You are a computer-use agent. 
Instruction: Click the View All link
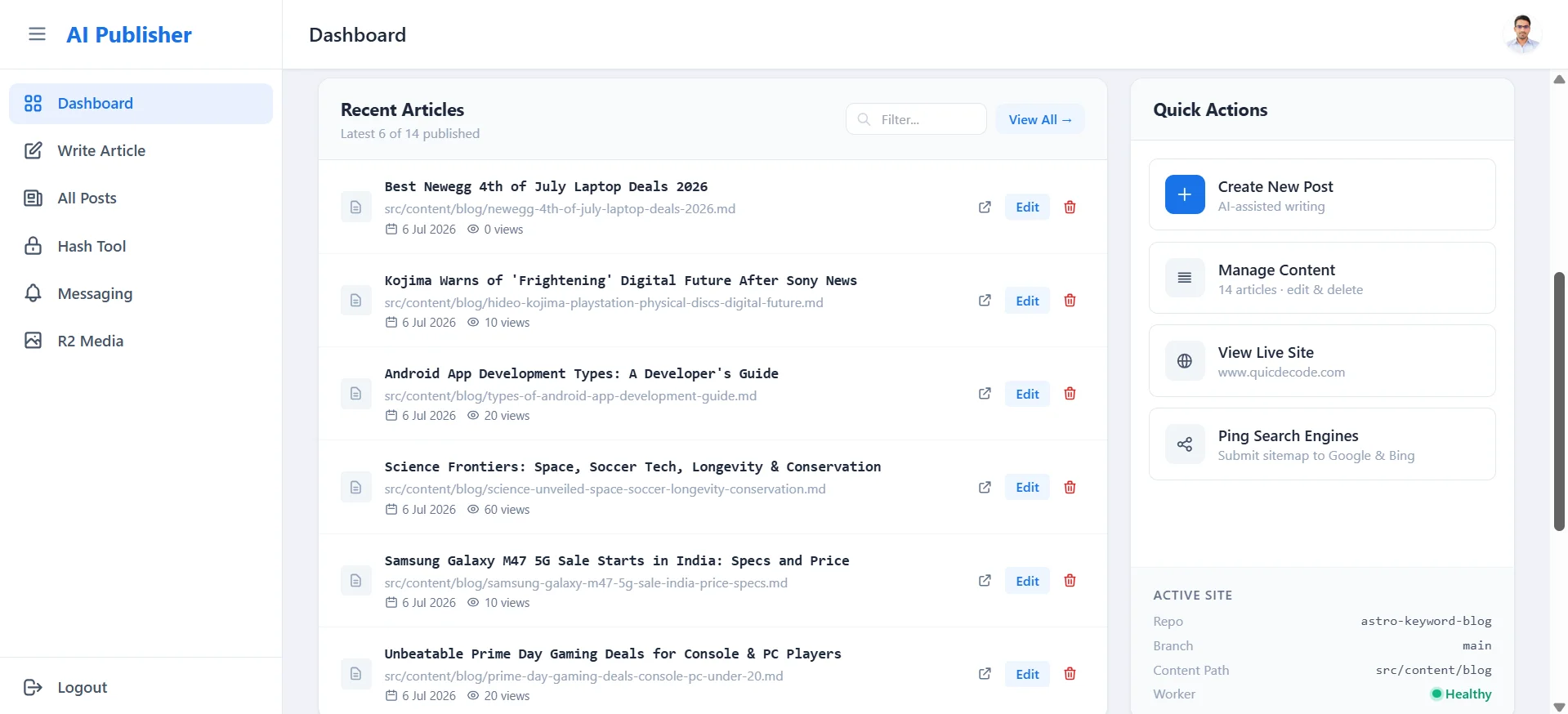click(1039, 119)
